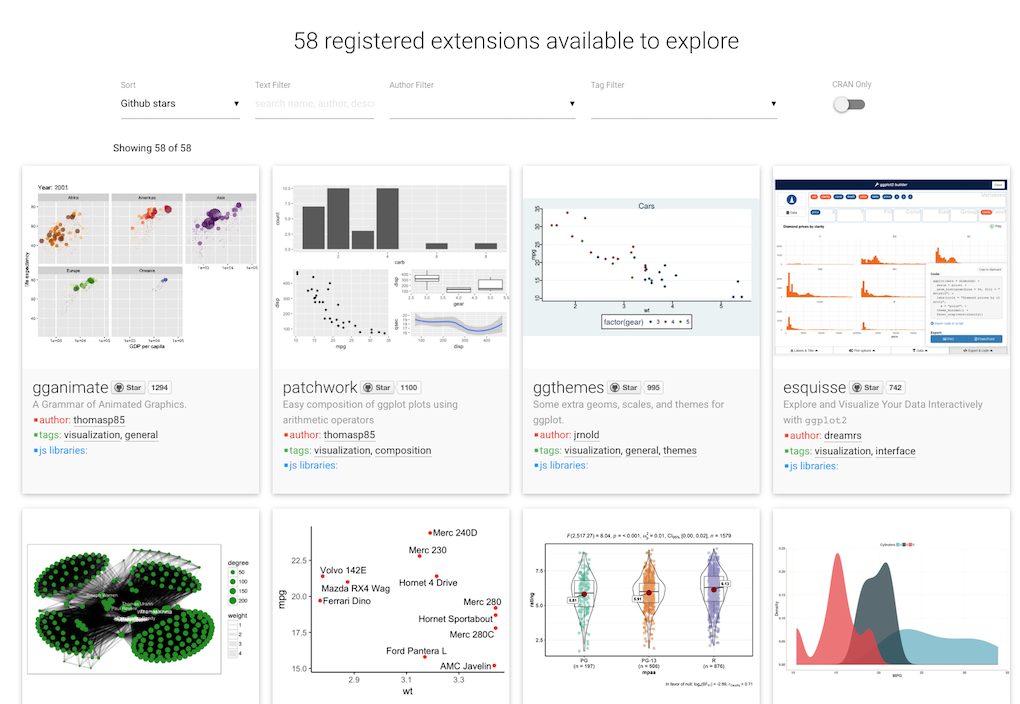This screenshot has height=704, width=1020.
Task: Enable the CRAN Only toggle
Action: click(849, 104)
